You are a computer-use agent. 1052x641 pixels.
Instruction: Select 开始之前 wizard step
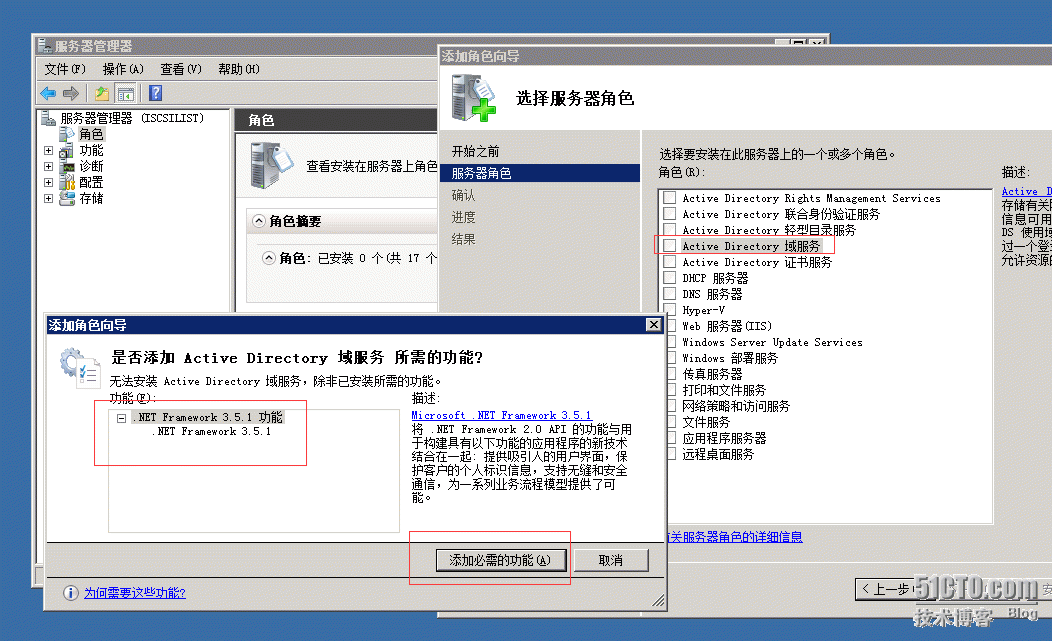point(475,152)
